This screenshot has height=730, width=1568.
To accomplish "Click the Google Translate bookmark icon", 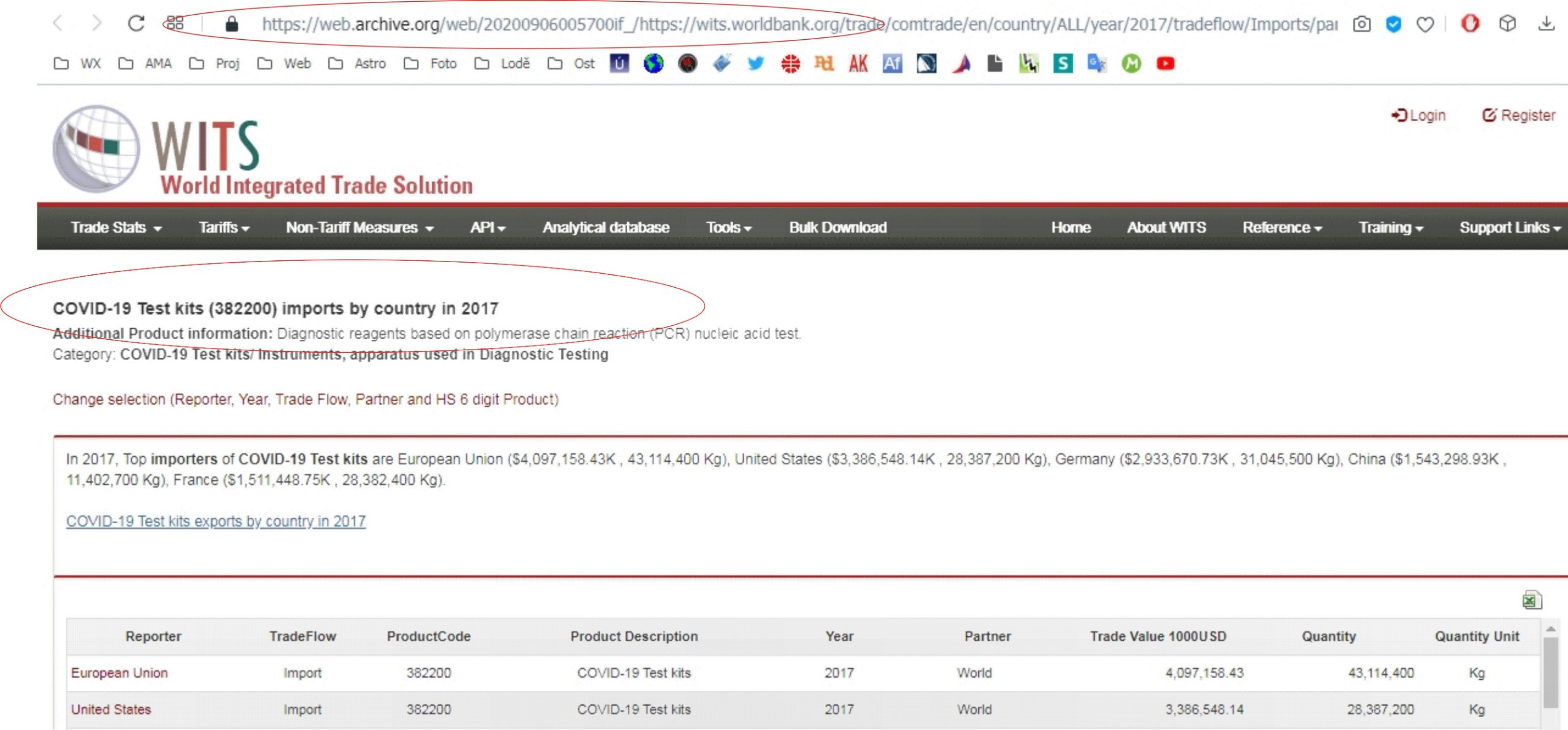I will 1096,63.
